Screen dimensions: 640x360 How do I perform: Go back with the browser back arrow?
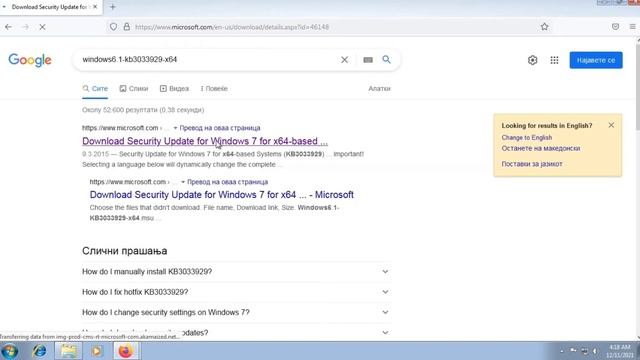click(8, 27)
